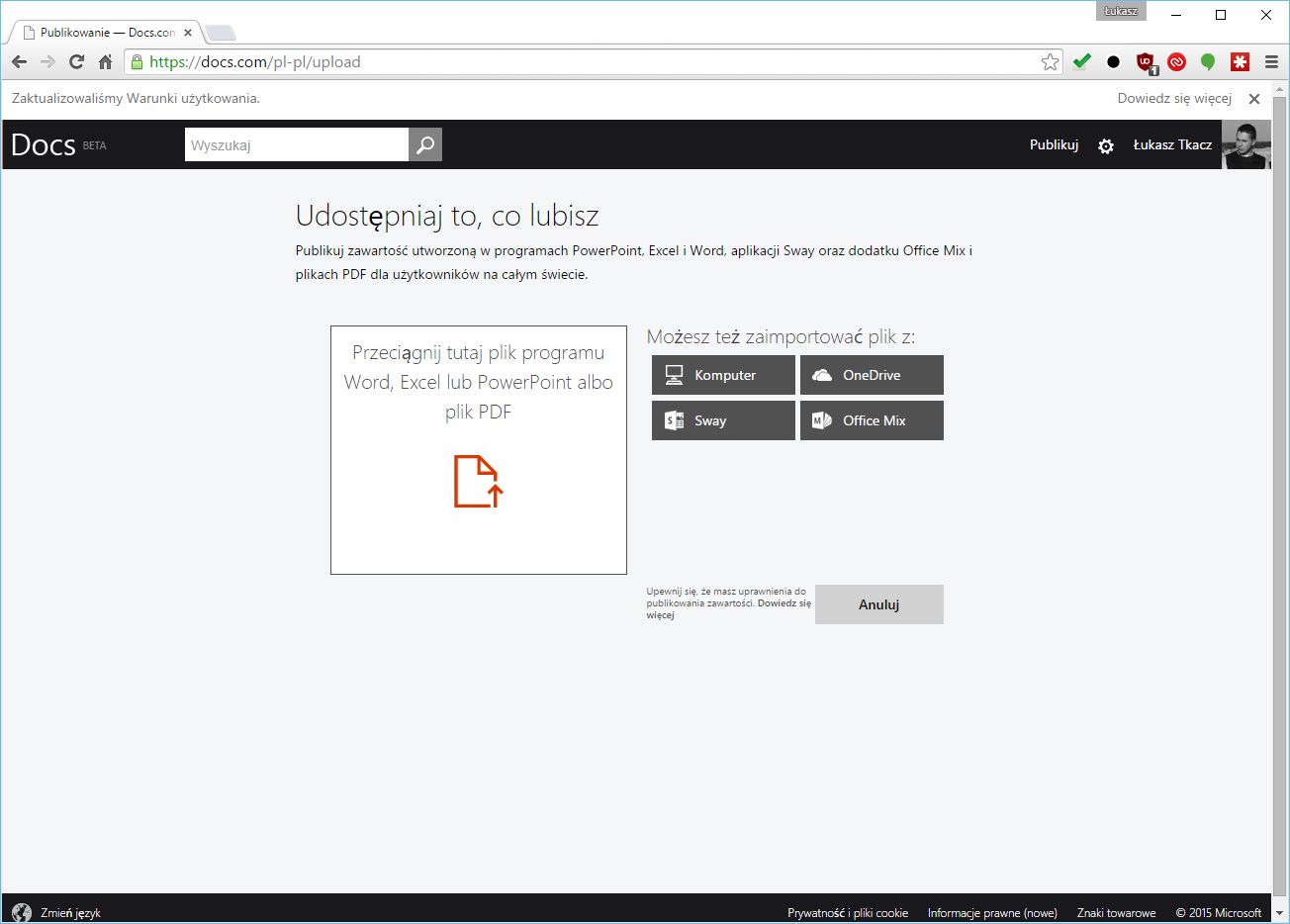The width and height of the screenshot is (1290, 924).
Task: Click the Anuluj button
Action: pyautogui.click(x=879, y=604)
